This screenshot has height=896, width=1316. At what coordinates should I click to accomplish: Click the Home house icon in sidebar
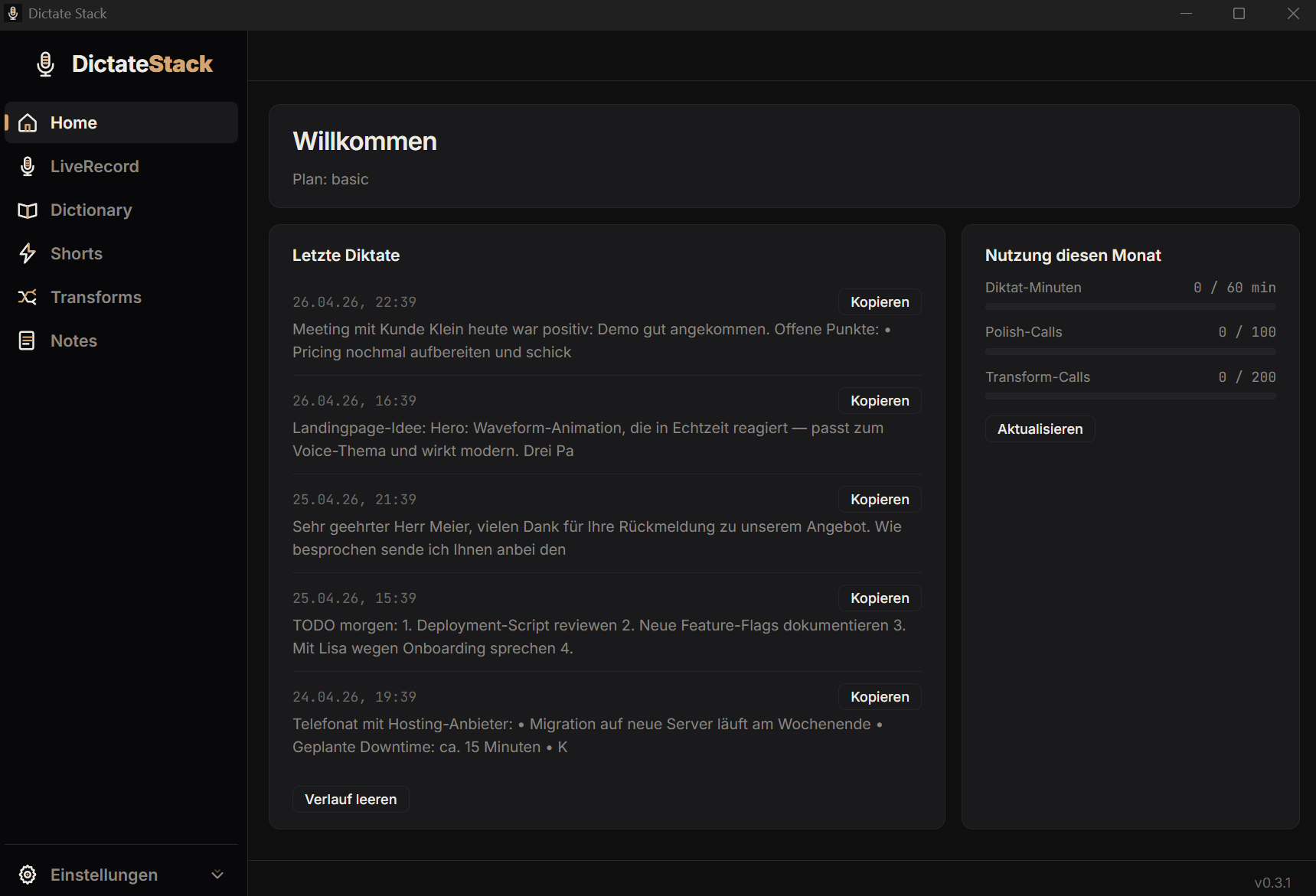point(28,122)
